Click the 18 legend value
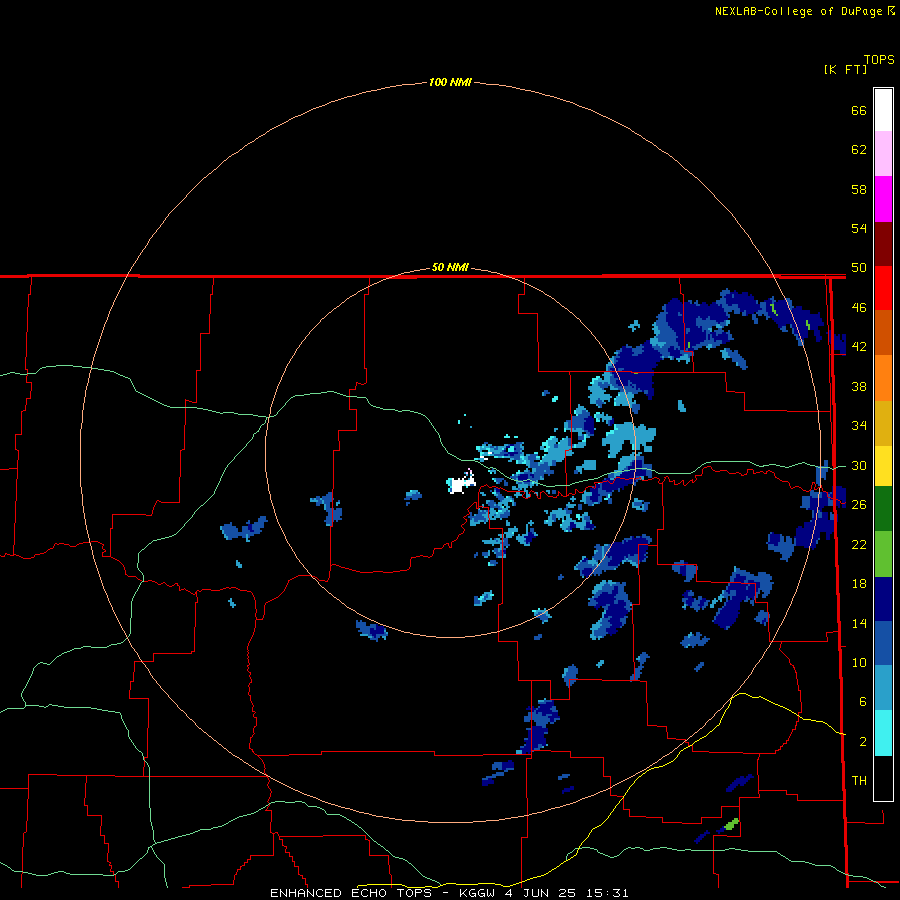900x900 pixels. [859, 584]
